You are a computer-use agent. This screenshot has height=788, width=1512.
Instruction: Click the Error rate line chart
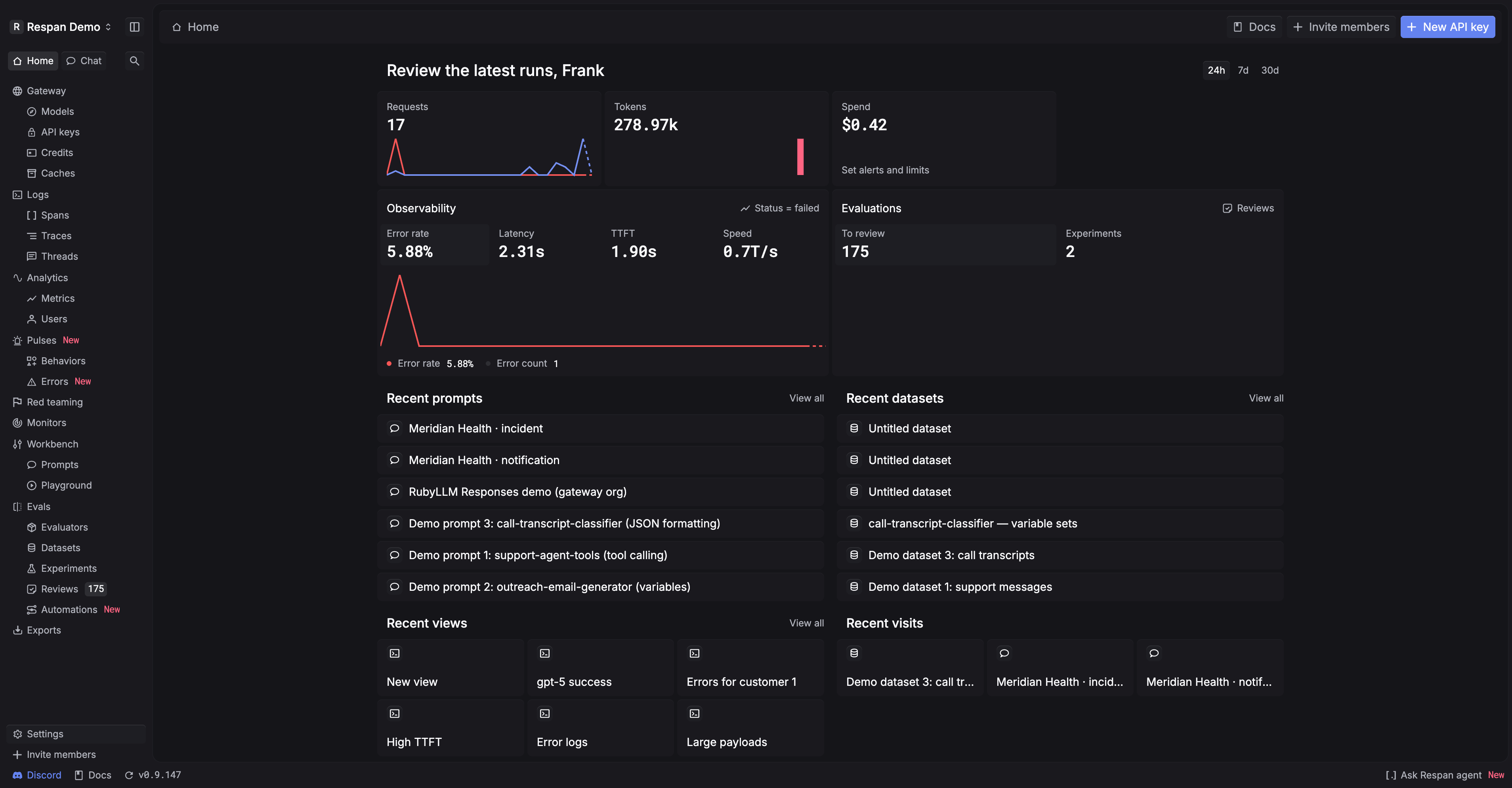tap(603, 311)
